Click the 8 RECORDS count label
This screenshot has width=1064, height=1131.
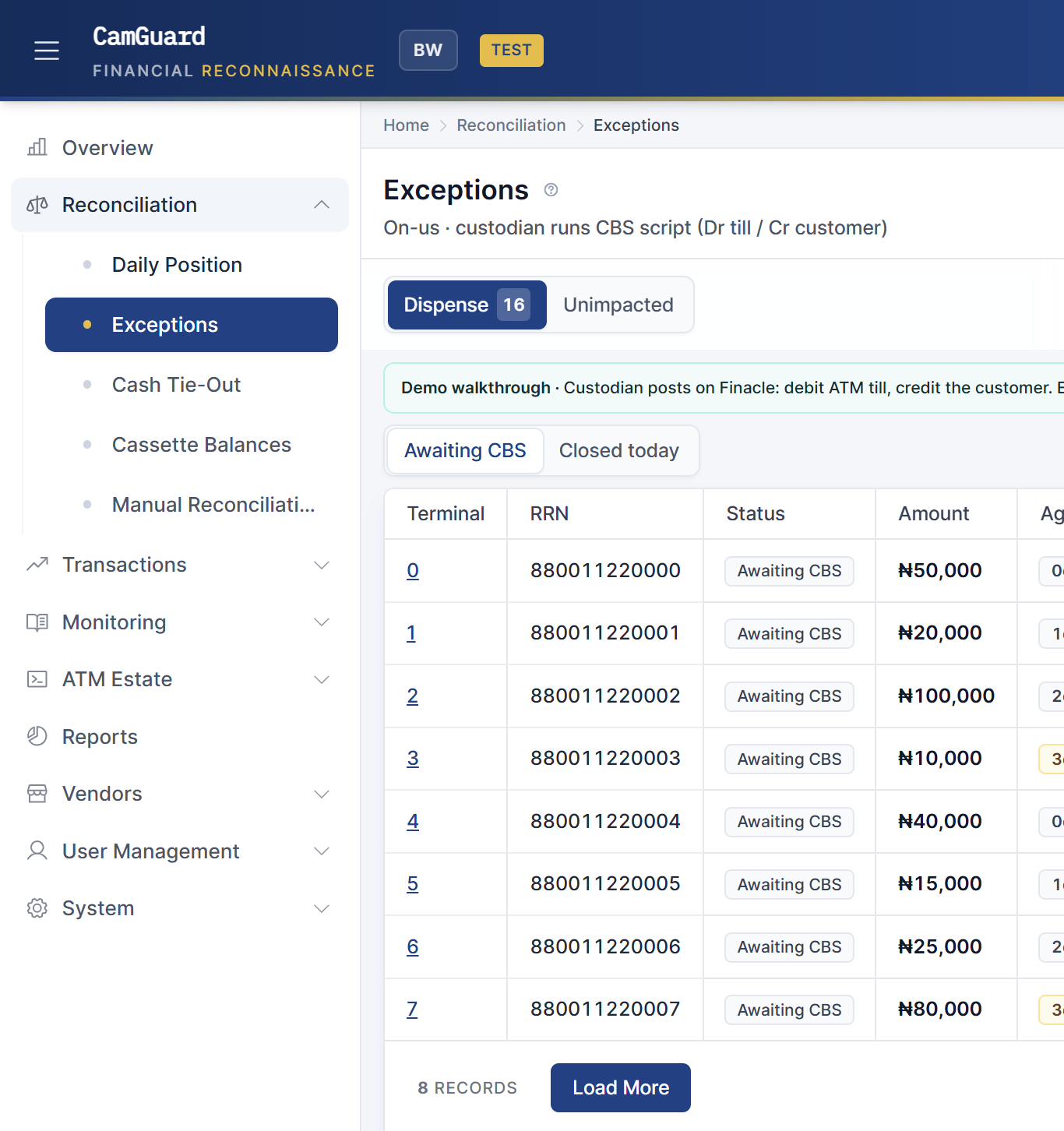[467, 1088]
